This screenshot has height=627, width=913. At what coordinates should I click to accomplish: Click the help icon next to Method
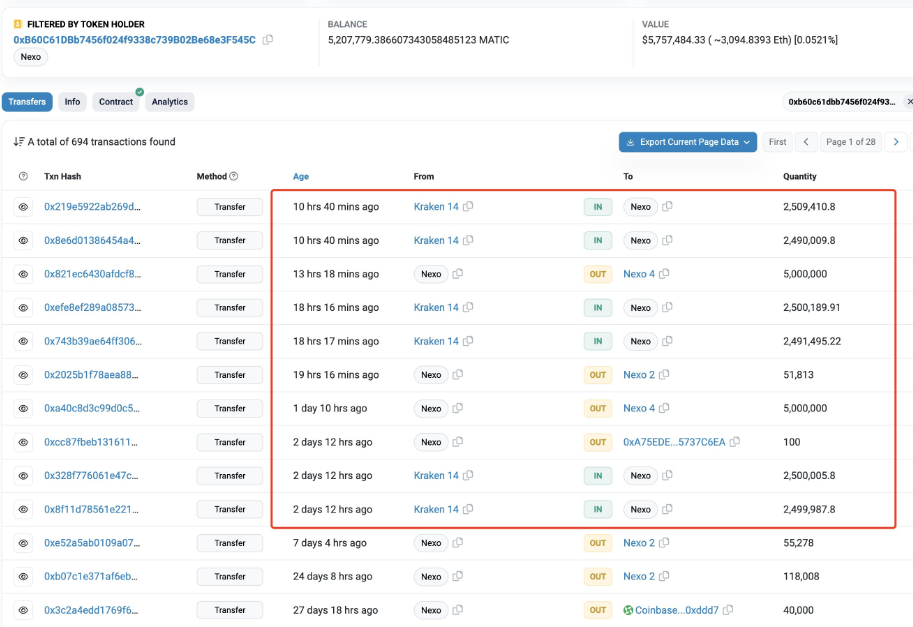(x=234, y=177)
